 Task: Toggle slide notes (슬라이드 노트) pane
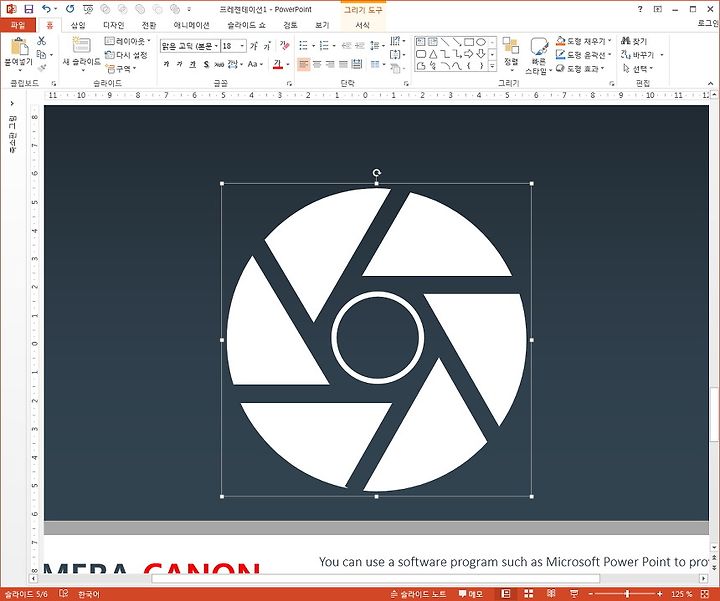[418, 594]
